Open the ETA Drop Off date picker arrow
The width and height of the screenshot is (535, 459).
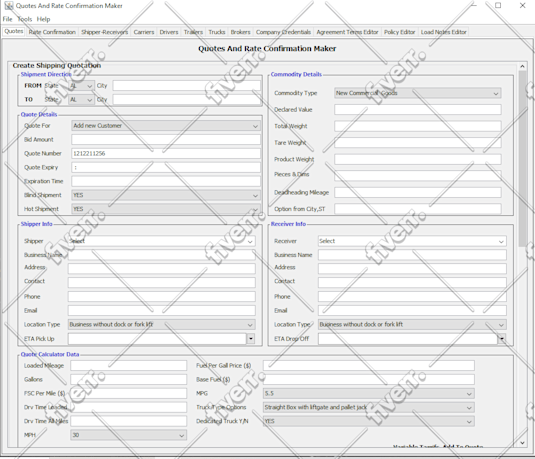point(502,339)
